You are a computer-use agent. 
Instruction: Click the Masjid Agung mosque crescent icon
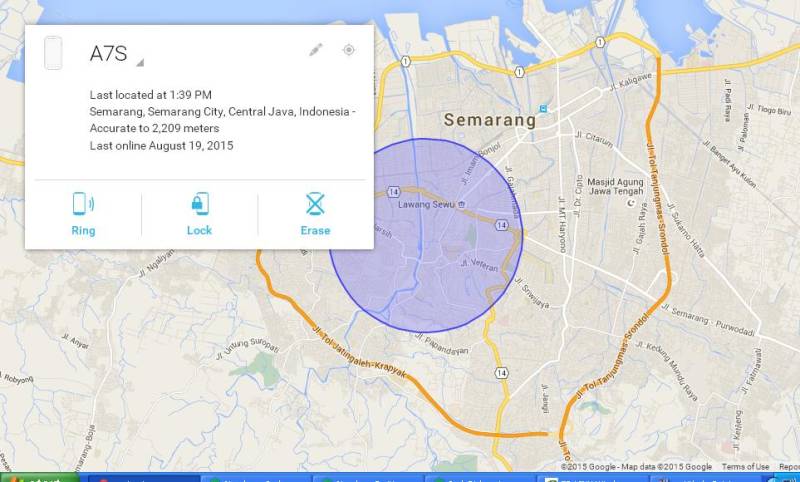click(631, 203)
